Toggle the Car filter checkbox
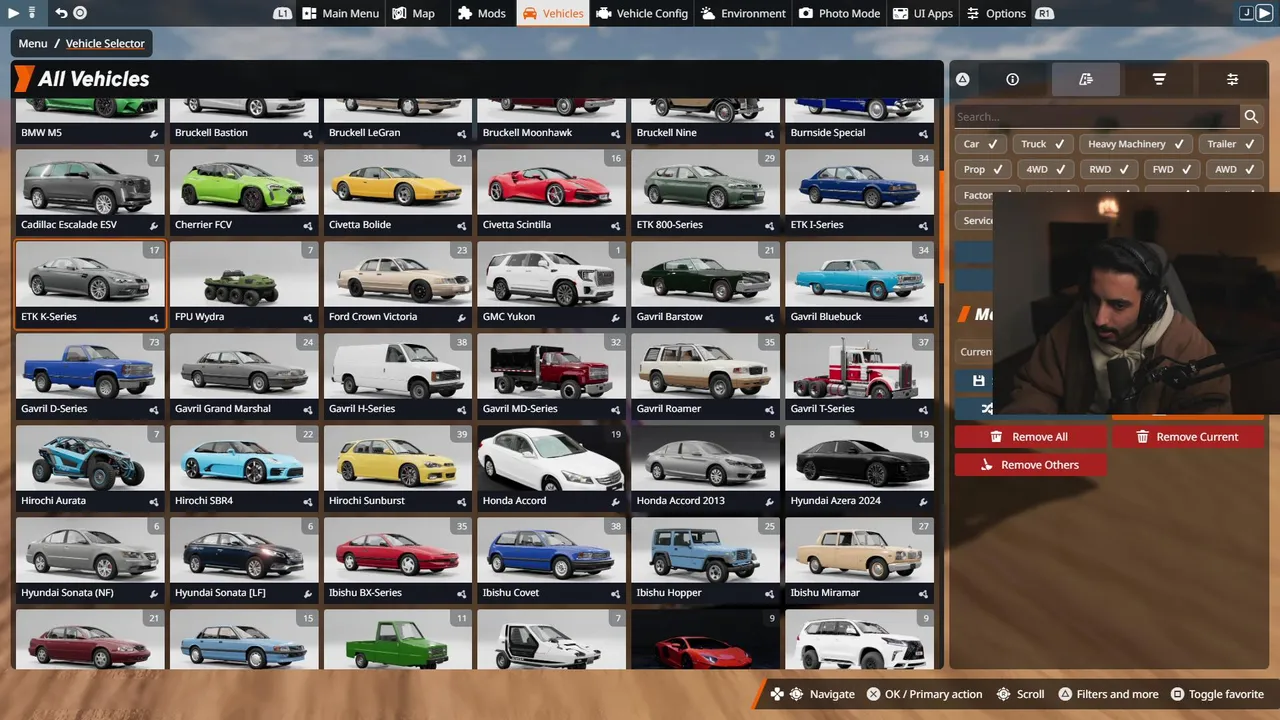1280x720 pixels. click(981, 144)
